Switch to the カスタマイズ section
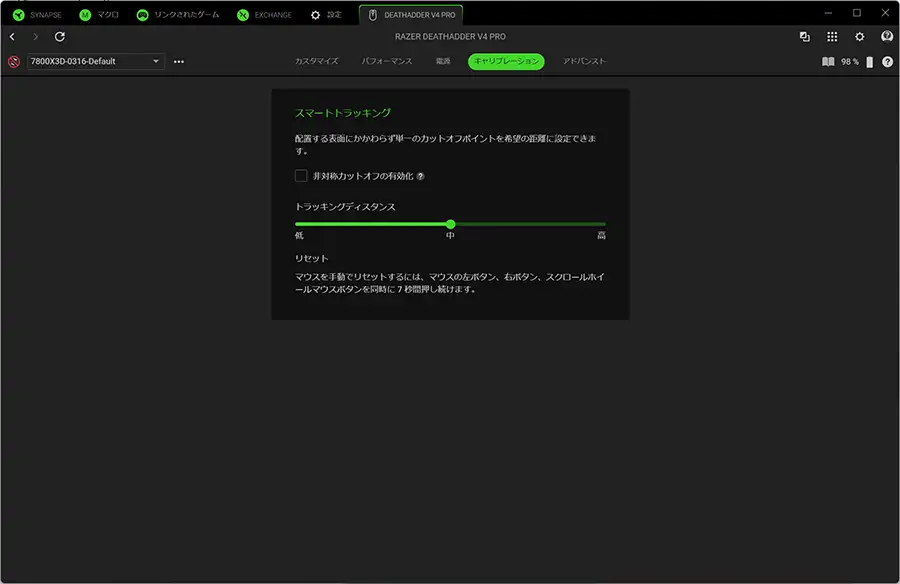Viewport: 900px width, 584px height. pyautogui.click(x=316, y=61)
